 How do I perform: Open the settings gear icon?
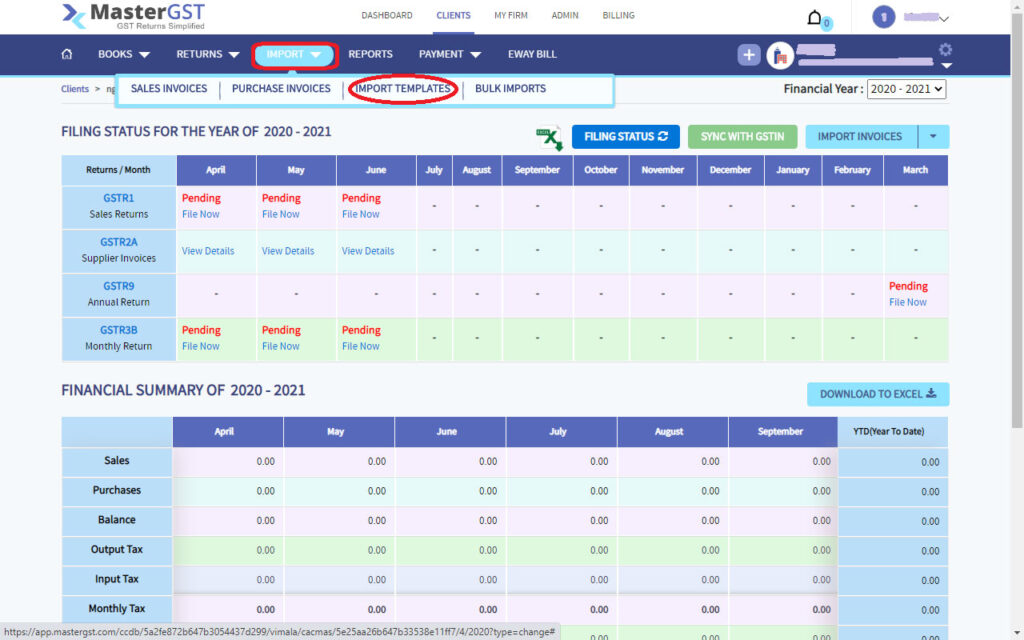pyautogui.click(x=945, y=50)
